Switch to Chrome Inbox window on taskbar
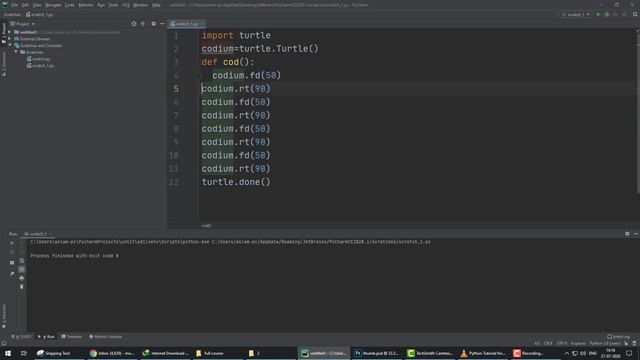The width and height of the screenshot is (640, 360). (112, 353)
